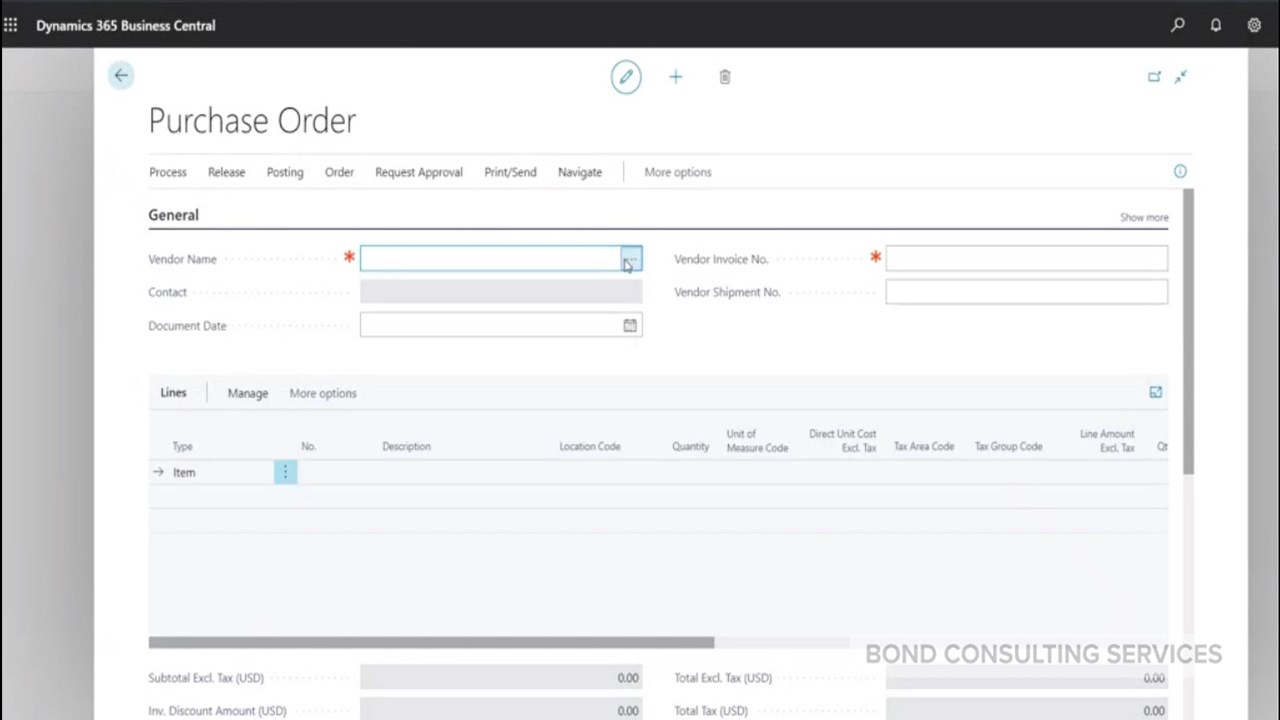Open page in new window icon
Screen dimensions: 1280x720
1154,76
